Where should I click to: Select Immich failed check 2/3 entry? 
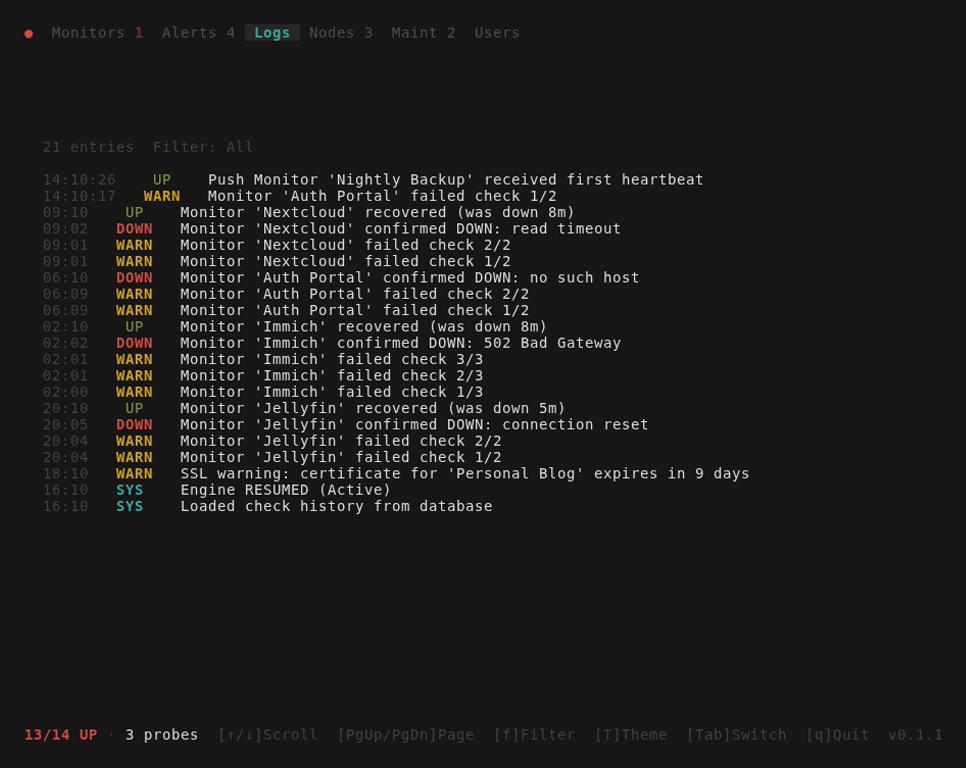point(263,376)
